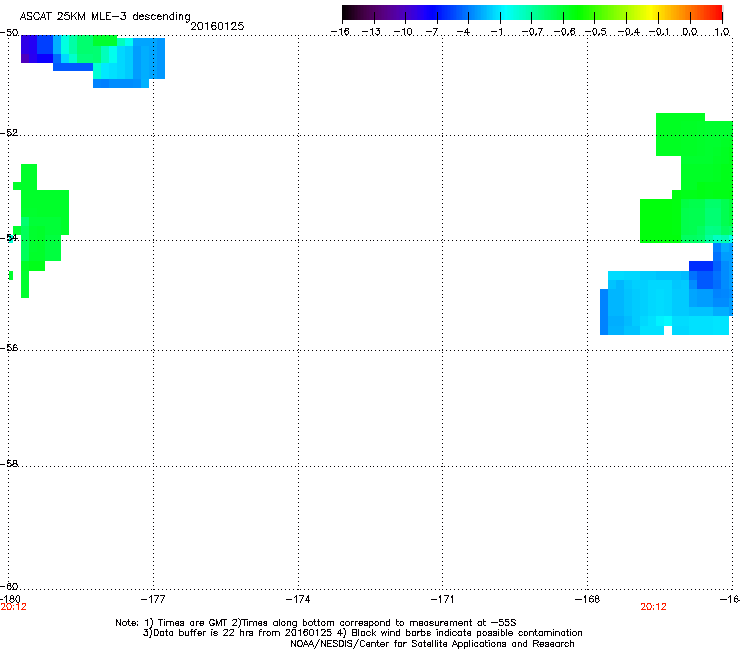740x650 pixels.
Task: Click the '-171' longitude axis label
Action: pos(443,599)
